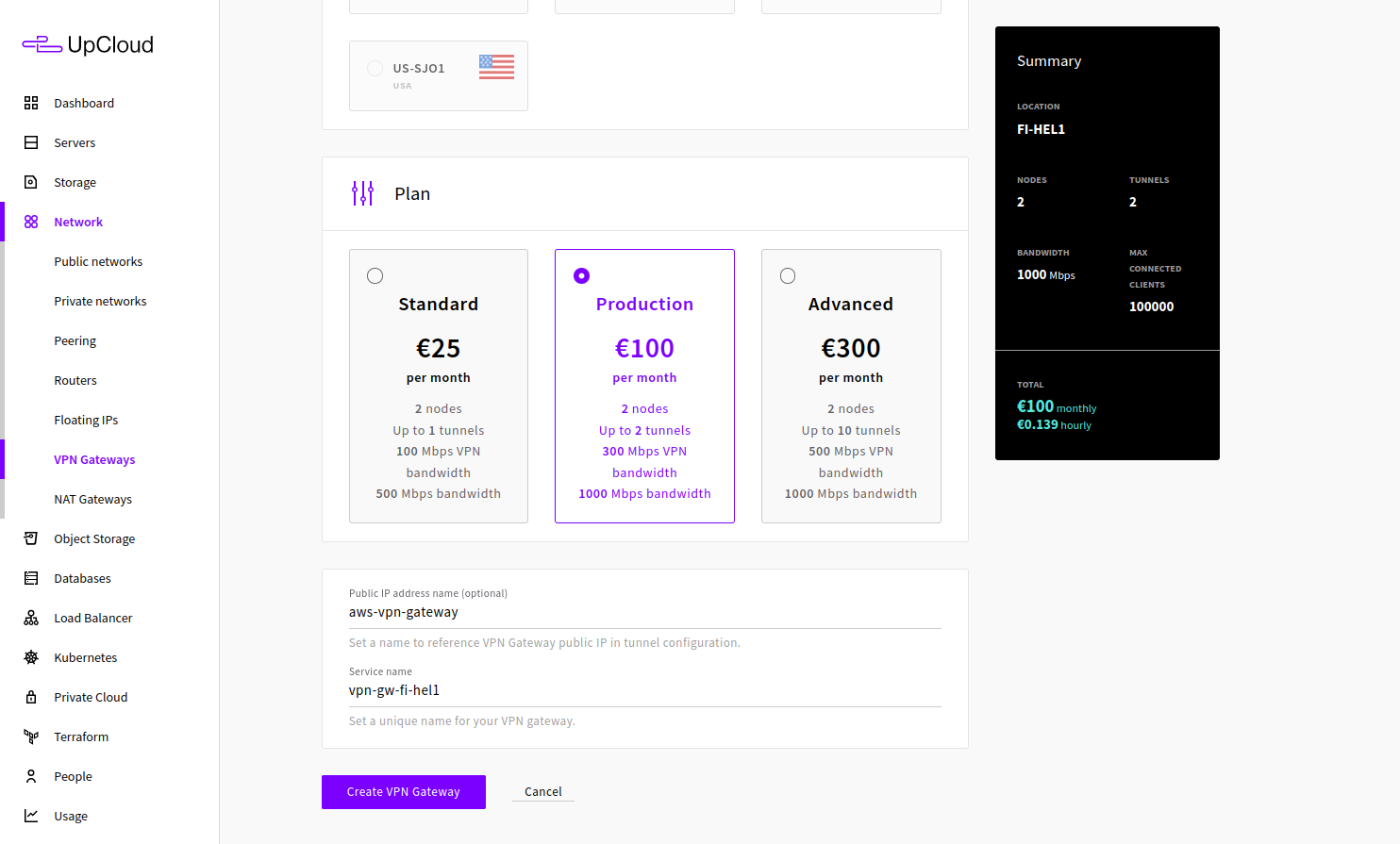Open Public networks in sidebar

tap(98, 261)
